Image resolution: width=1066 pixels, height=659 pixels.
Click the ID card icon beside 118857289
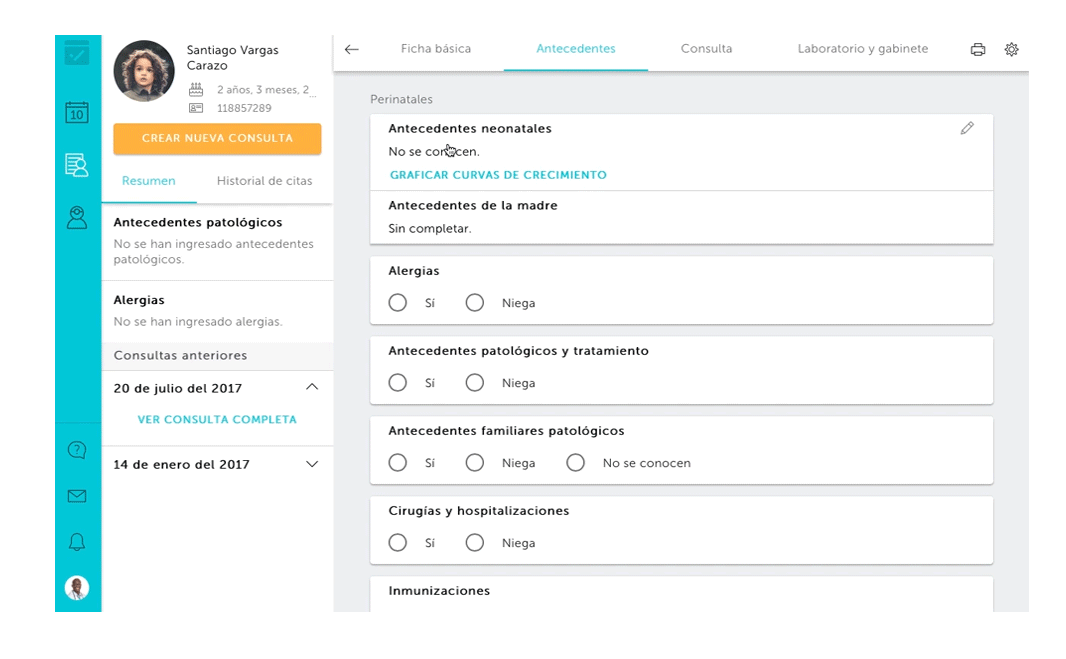tap(196, 108)
